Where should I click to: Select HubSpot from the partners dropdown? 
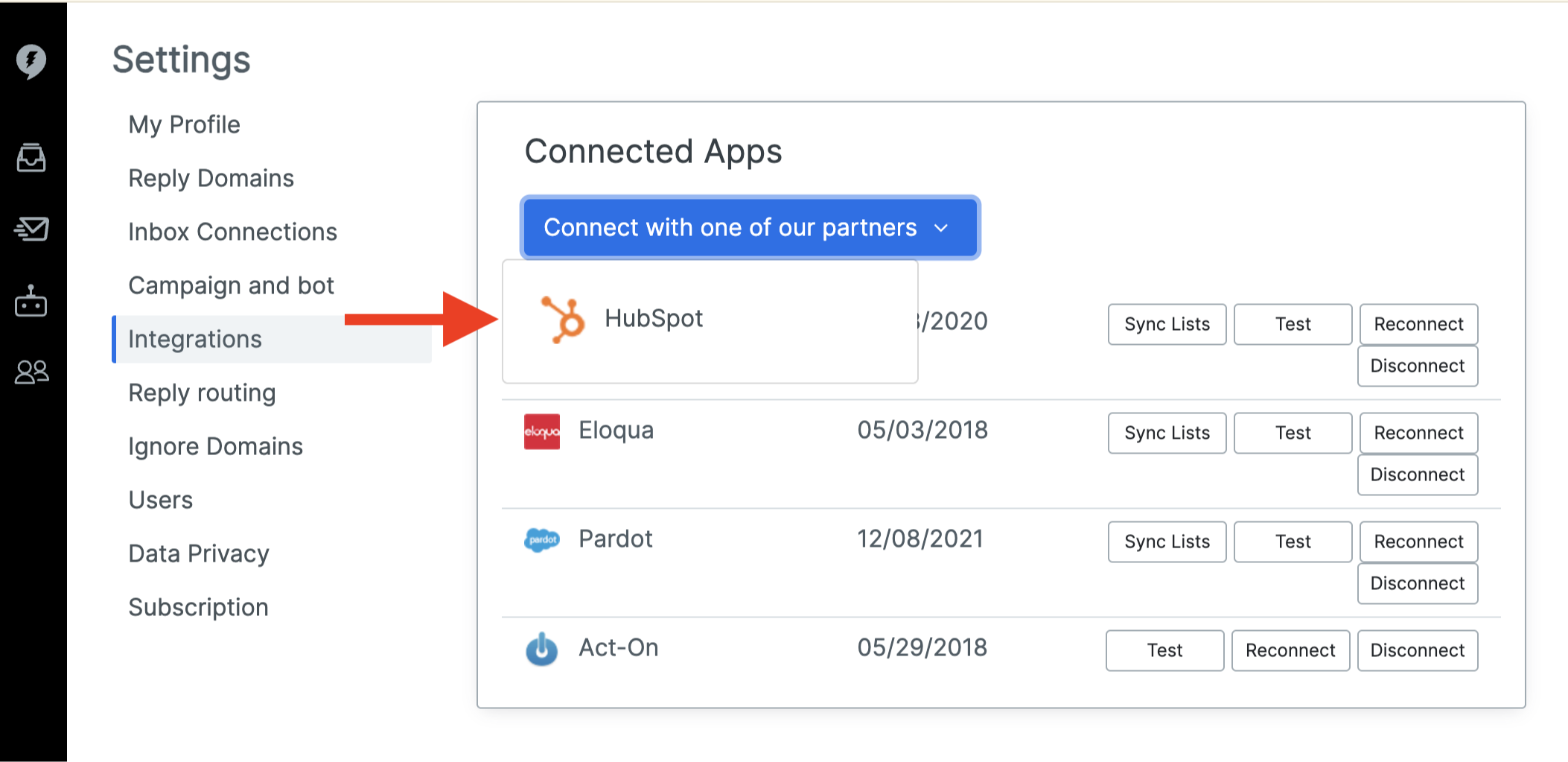coord(654,318)
